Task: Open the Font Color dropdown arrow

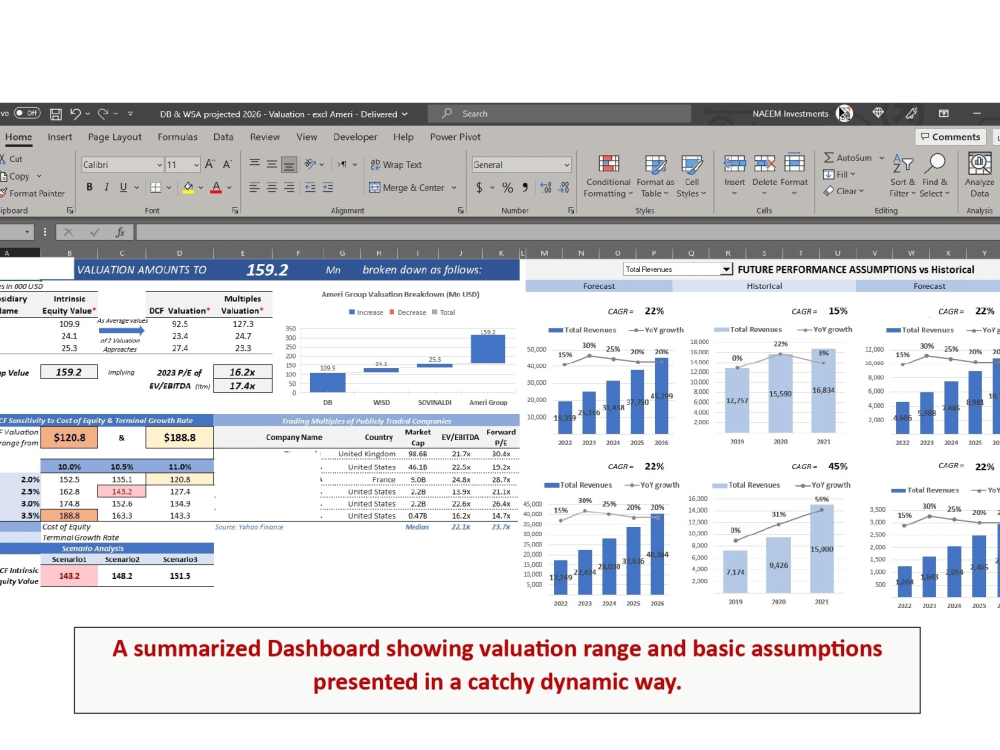Action: pos(230,188)
